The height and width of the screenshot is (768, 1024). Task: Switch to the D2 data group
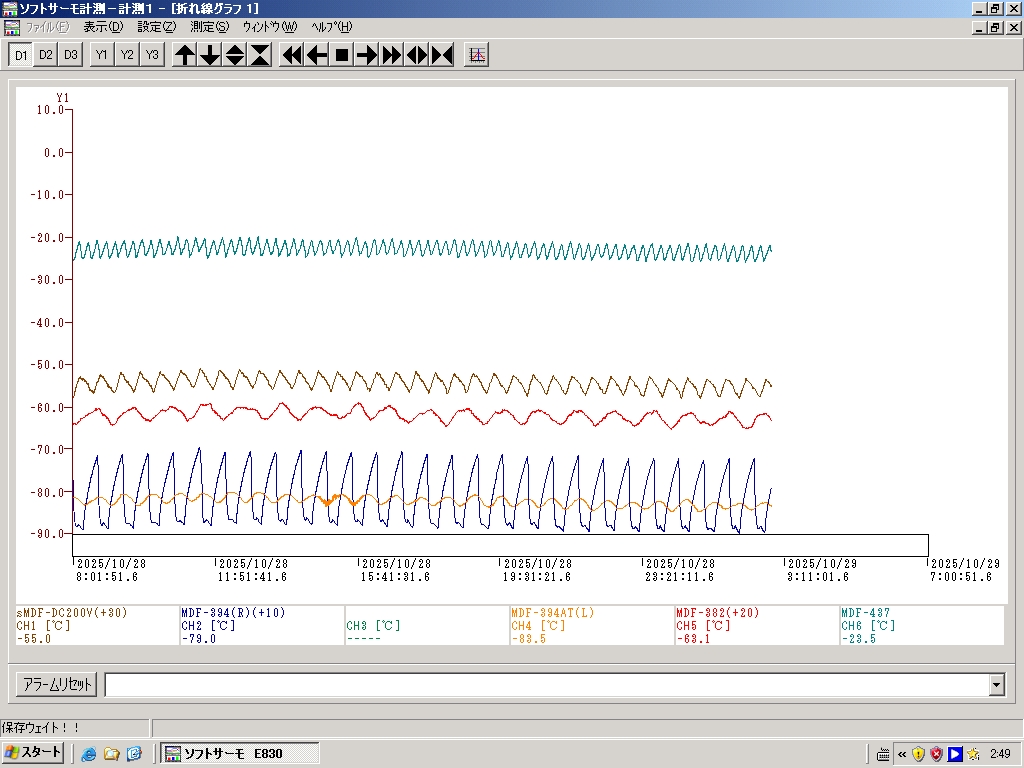45,55
